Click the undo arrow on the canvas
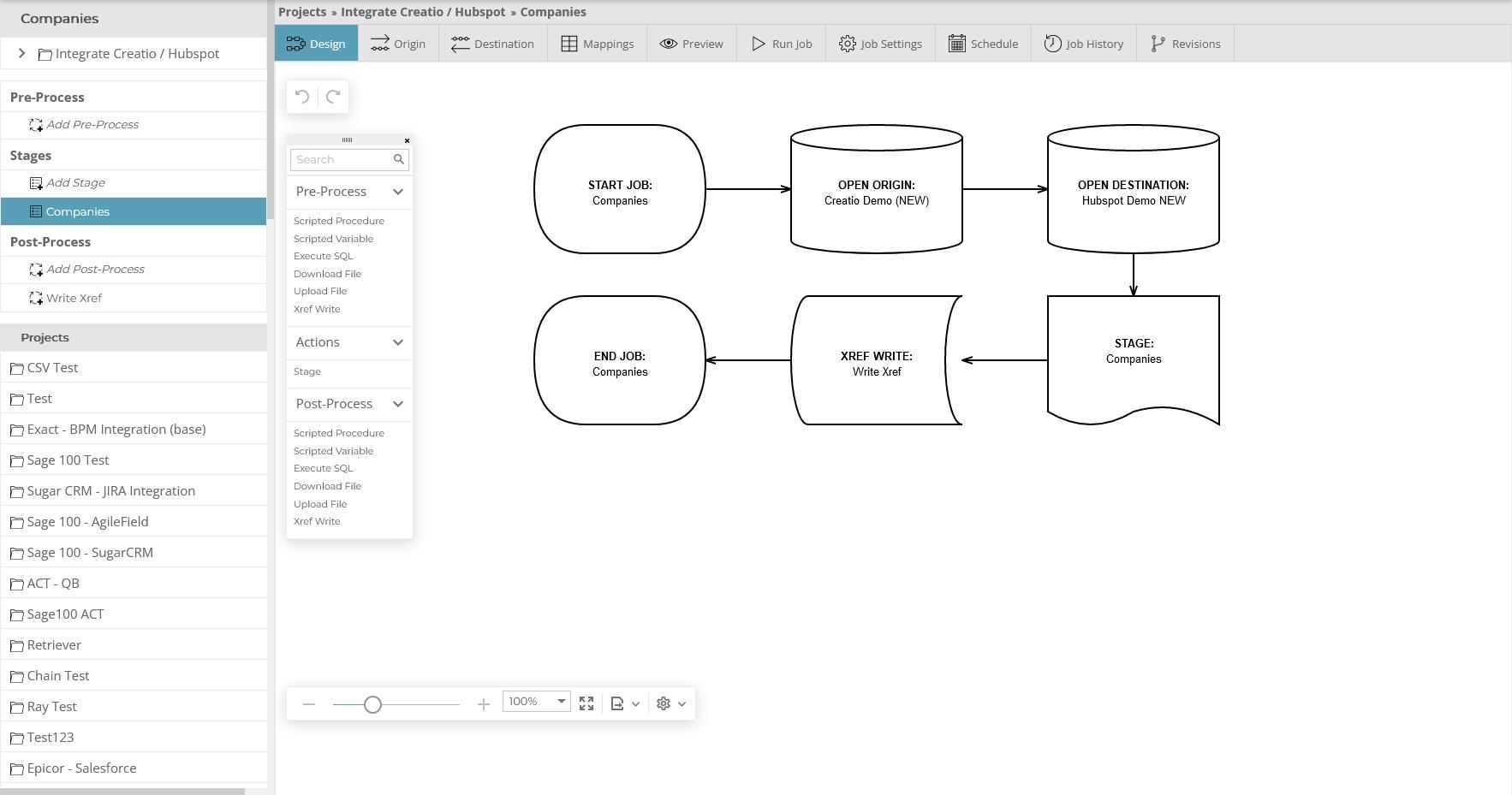 pyautogui.click(x=301, y=96)
